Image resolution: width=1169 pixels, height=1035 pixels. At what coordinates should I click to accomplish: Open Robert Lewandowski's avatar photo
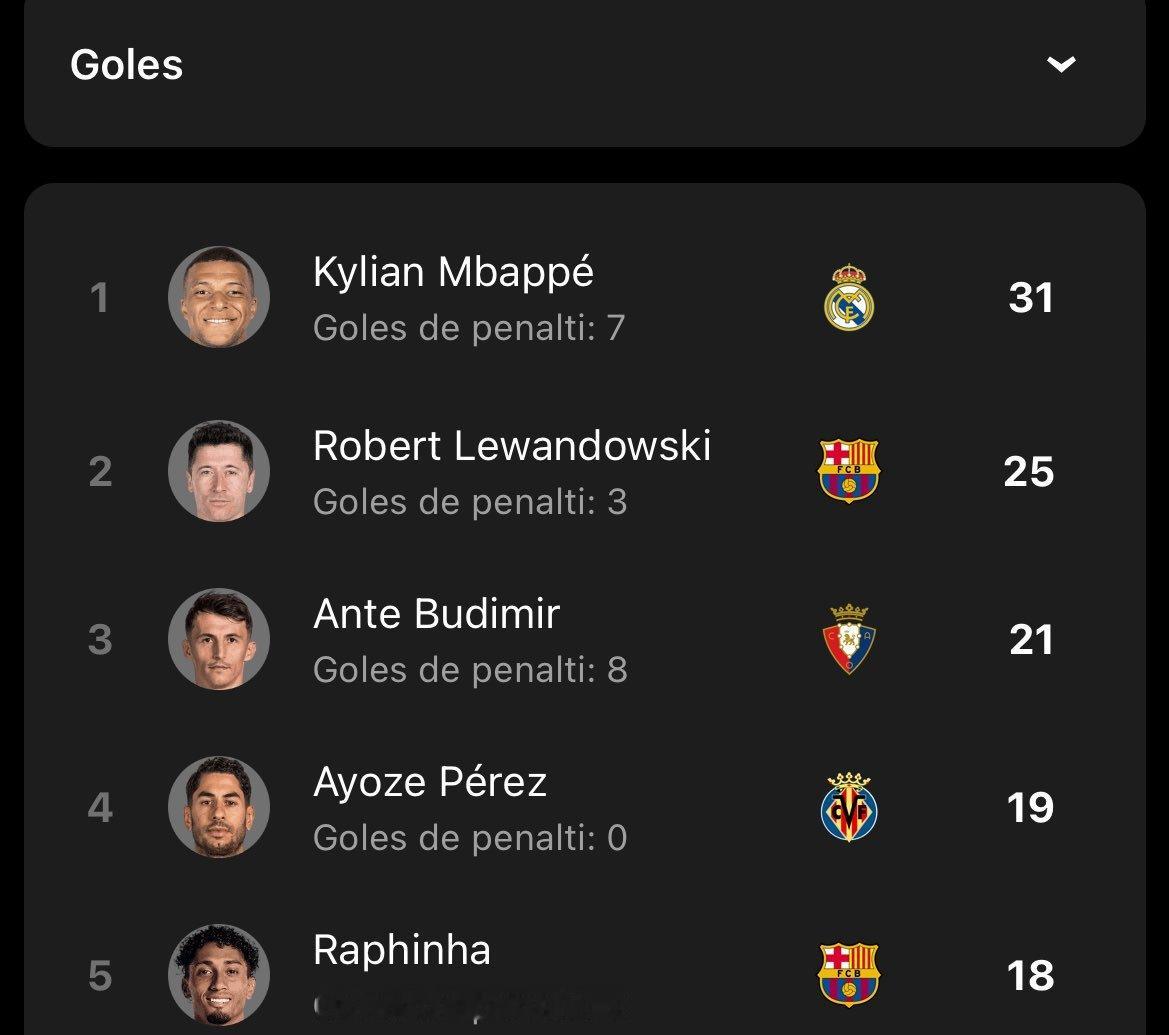coord(218,471)
